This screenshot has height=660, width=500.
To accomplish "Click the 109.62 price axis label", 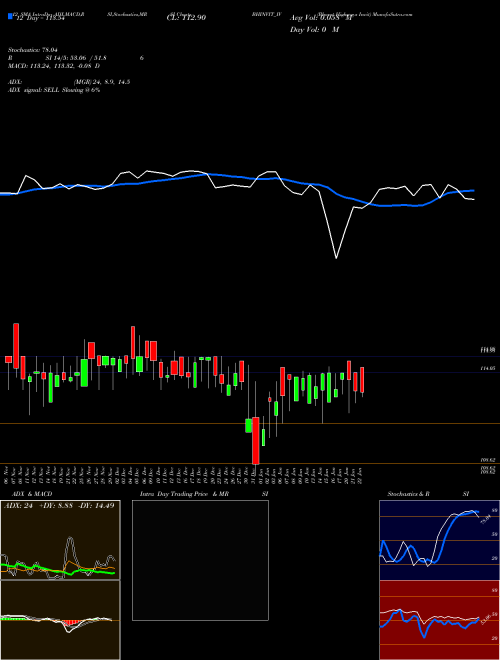I will pos(488,460).
